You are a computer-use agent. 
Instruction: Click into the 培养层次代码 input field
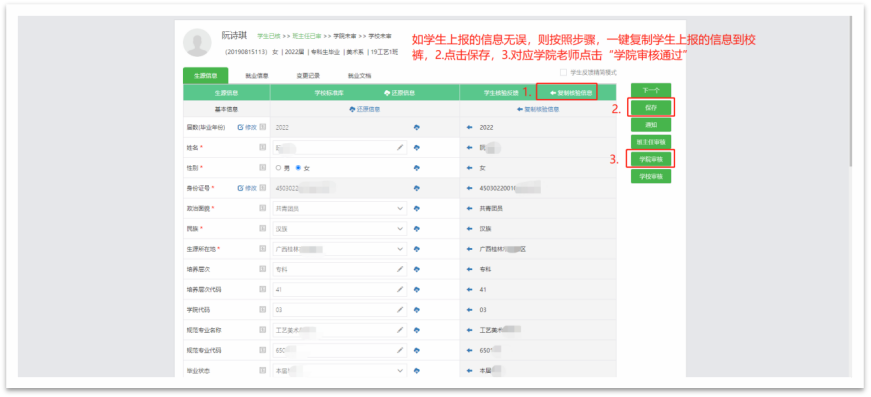340,289
